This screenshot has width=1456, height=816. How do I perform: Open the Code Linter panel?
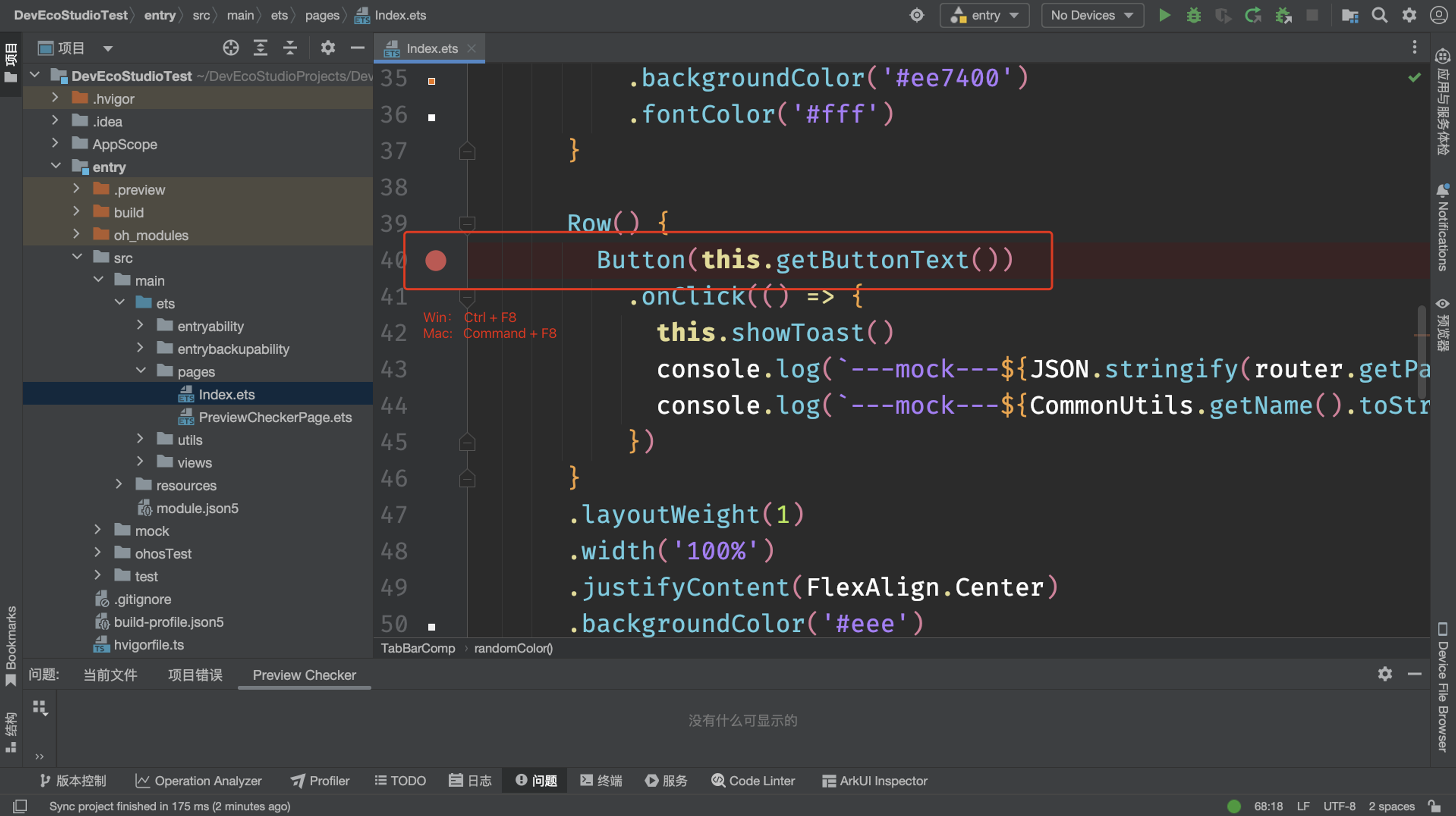[753, 781]
